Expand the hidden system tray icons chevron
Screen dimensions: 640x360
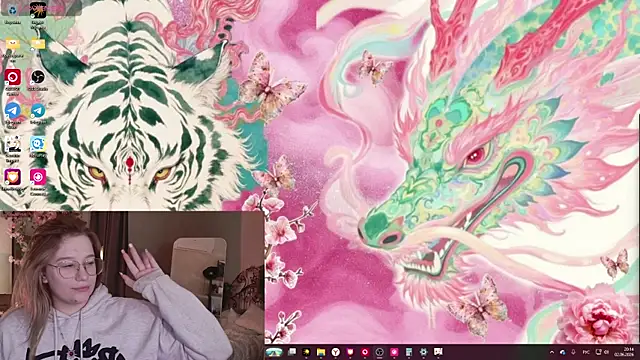552,352
